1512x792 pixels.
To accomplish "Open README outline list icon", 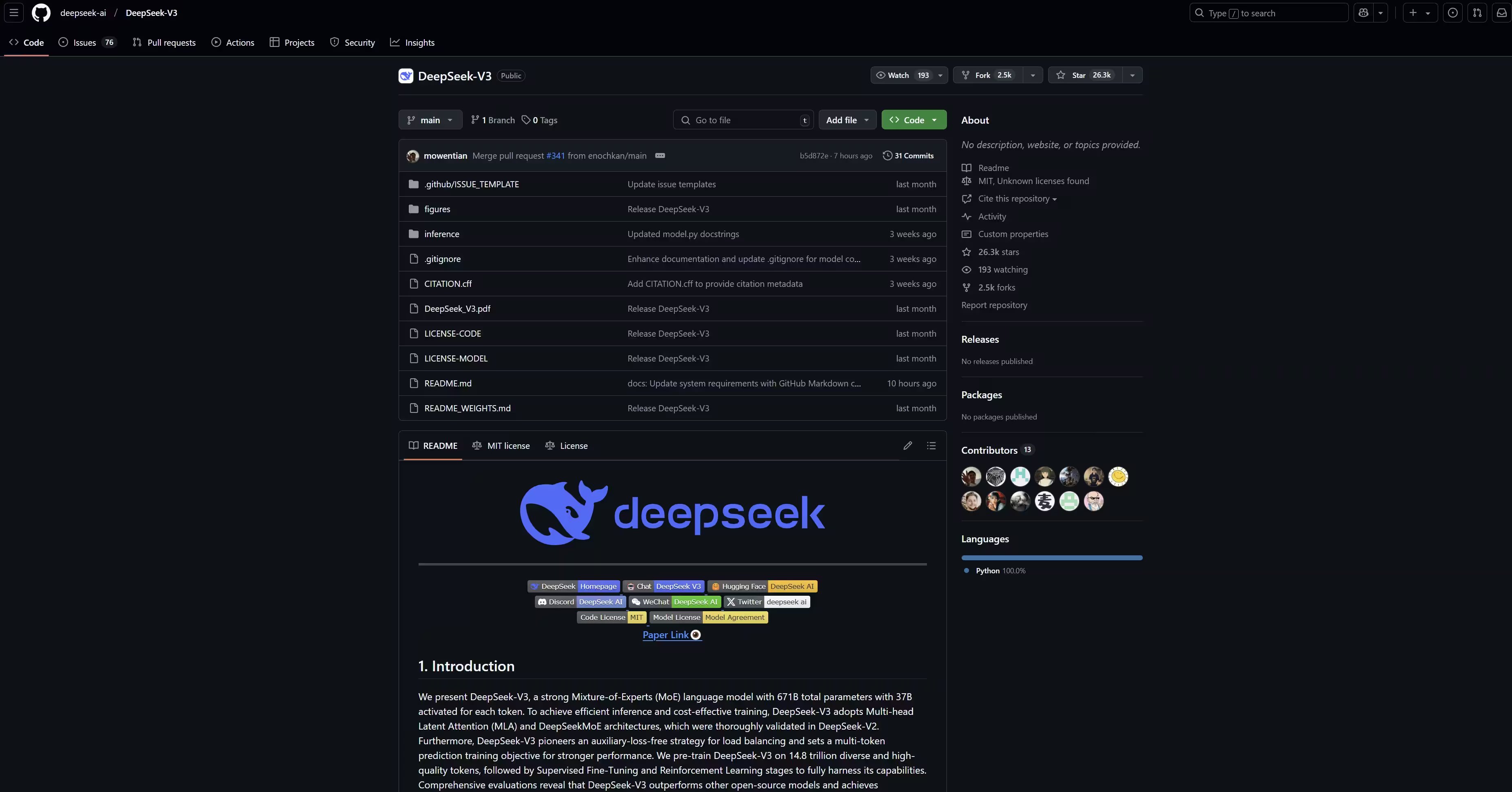I will [x=931, y=446].
